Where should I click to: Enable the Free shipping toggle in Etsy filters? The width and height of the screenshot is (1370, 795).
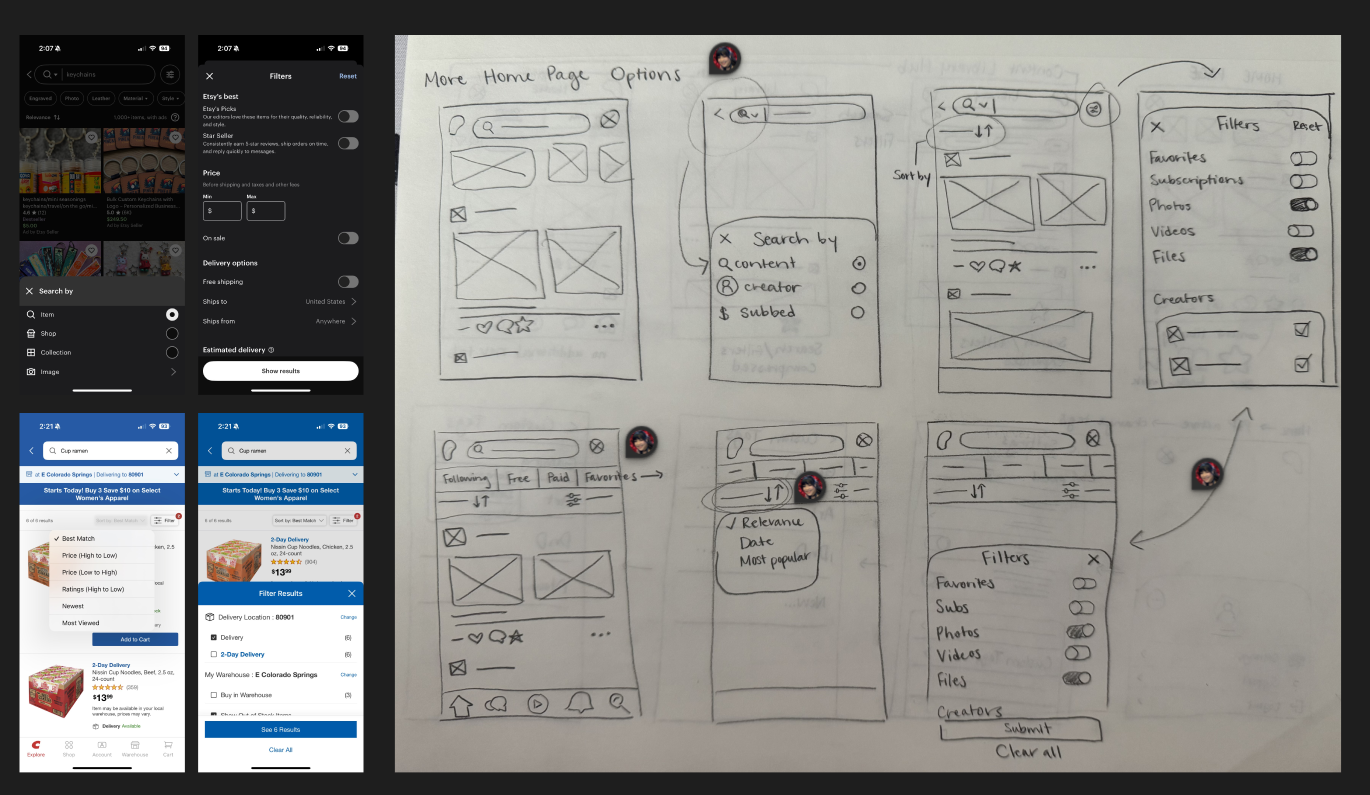click(x=348, y=281)
